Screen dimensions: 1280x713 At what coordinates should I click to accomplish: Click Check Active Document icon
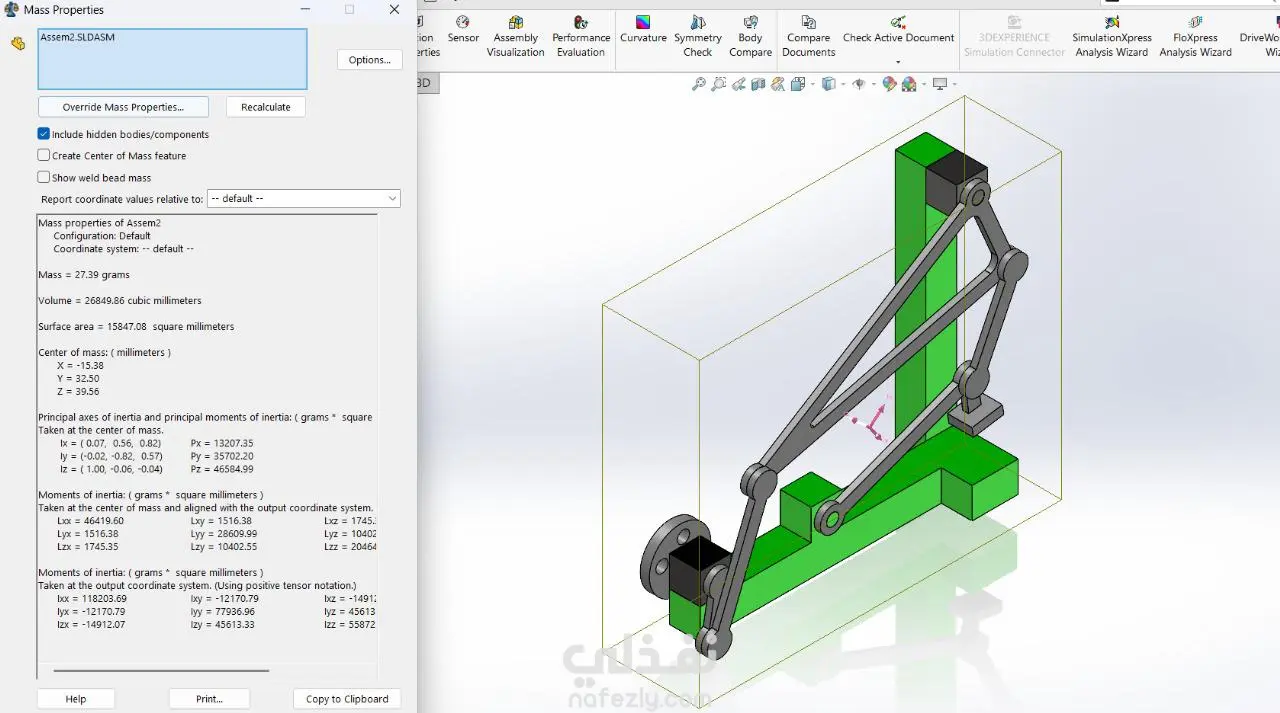coord(898,22)
